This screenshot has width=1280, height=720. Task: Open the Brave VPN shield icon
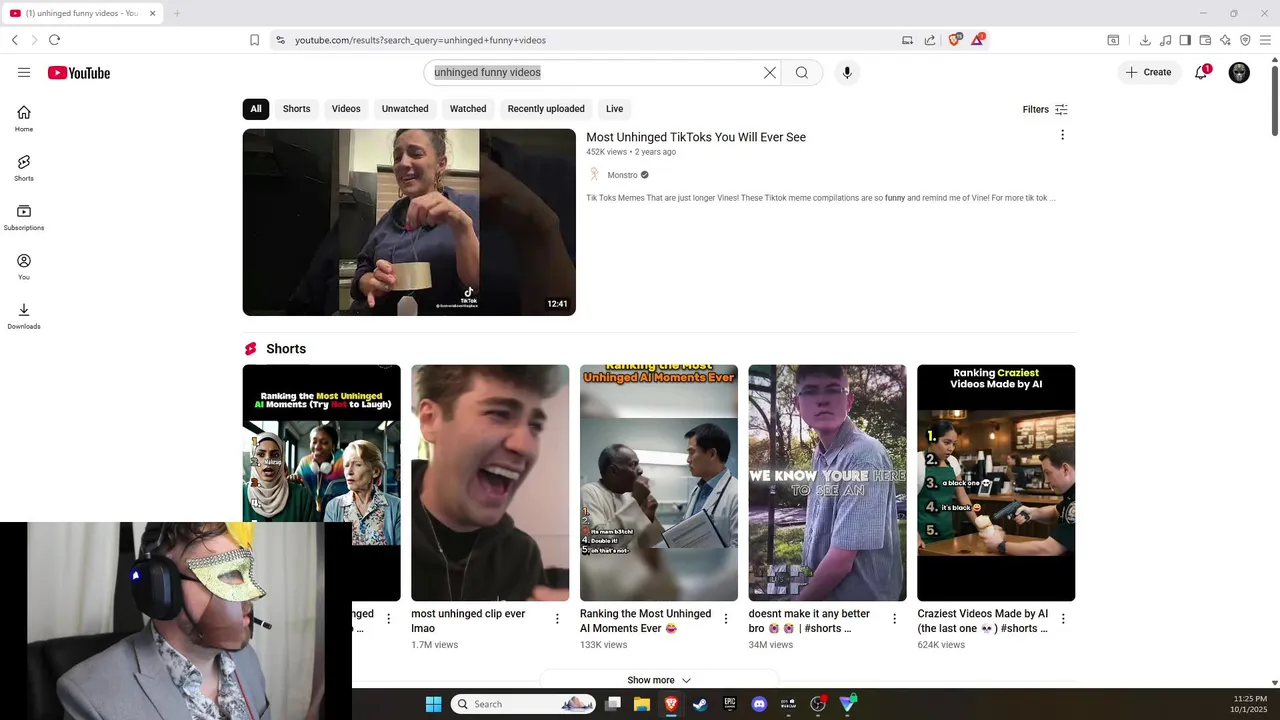coord(1245,40)
